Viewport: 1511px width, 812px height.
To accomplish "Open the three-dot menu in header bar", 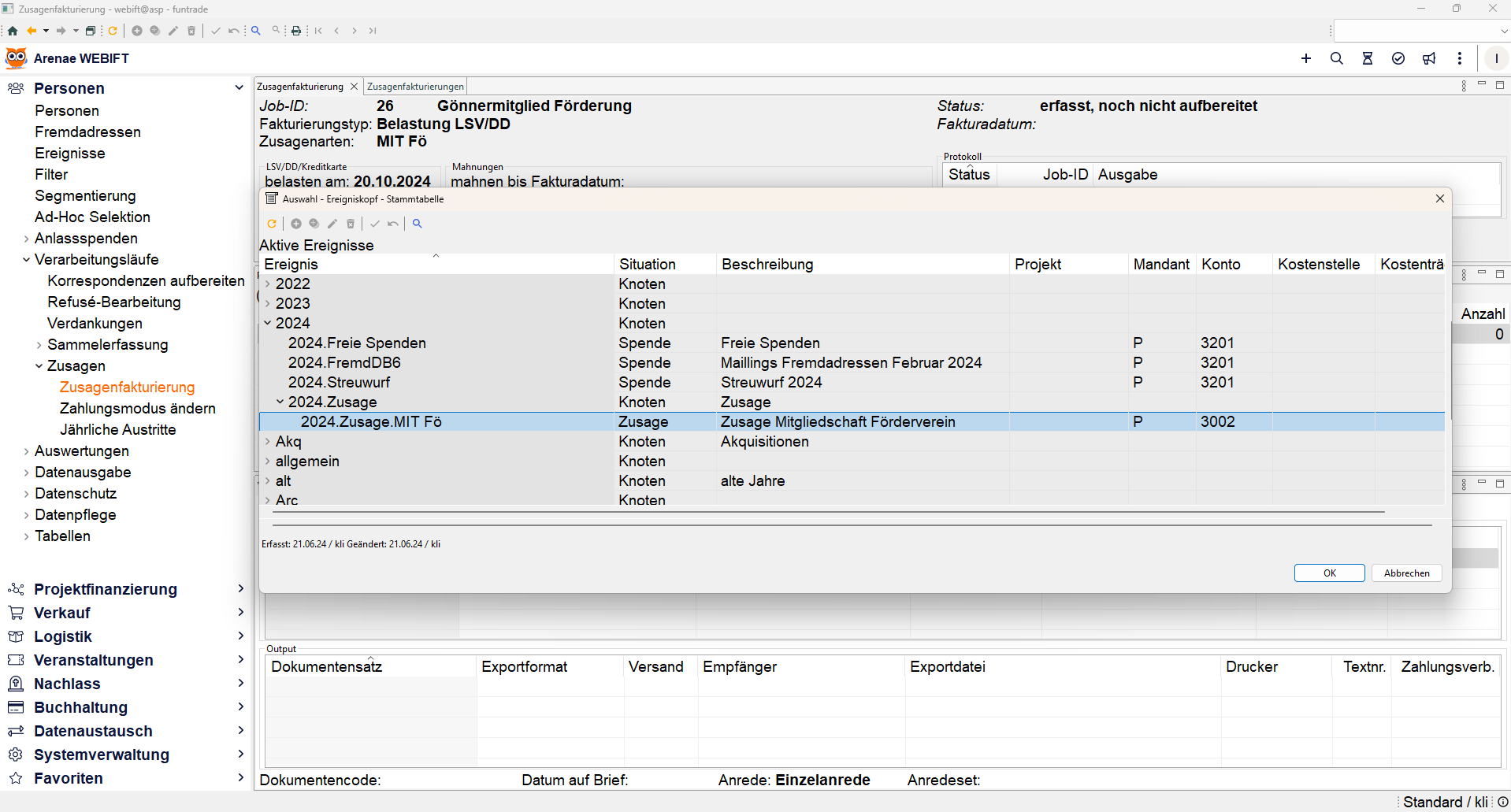I will pos(1460,58).
